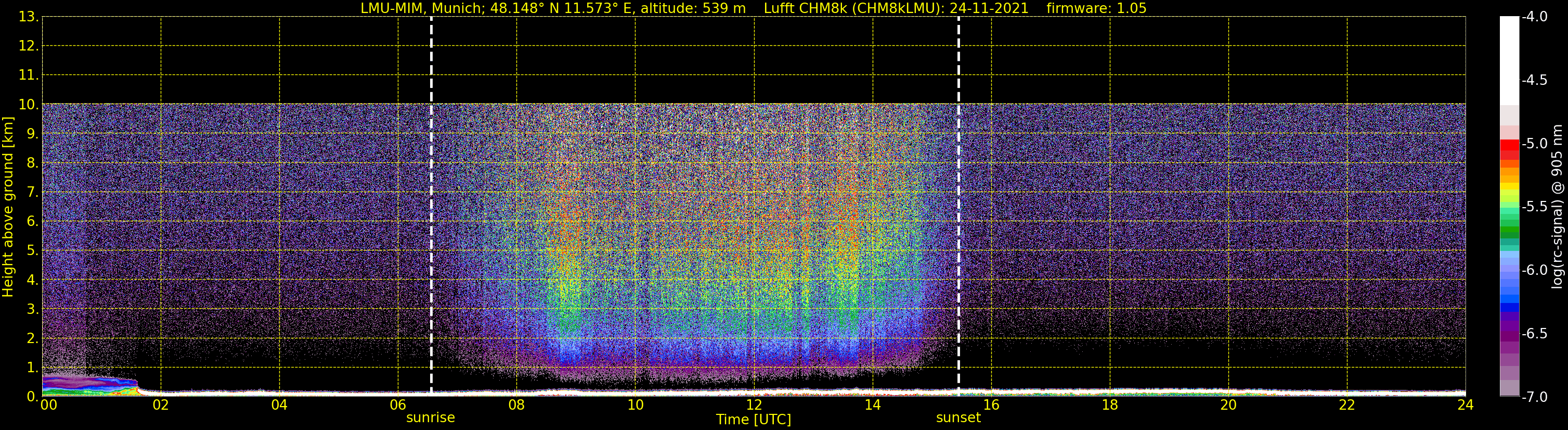1568x430 pixels.
Task: Click the '24' tick on the time axis
Action: pos(1465,405)
